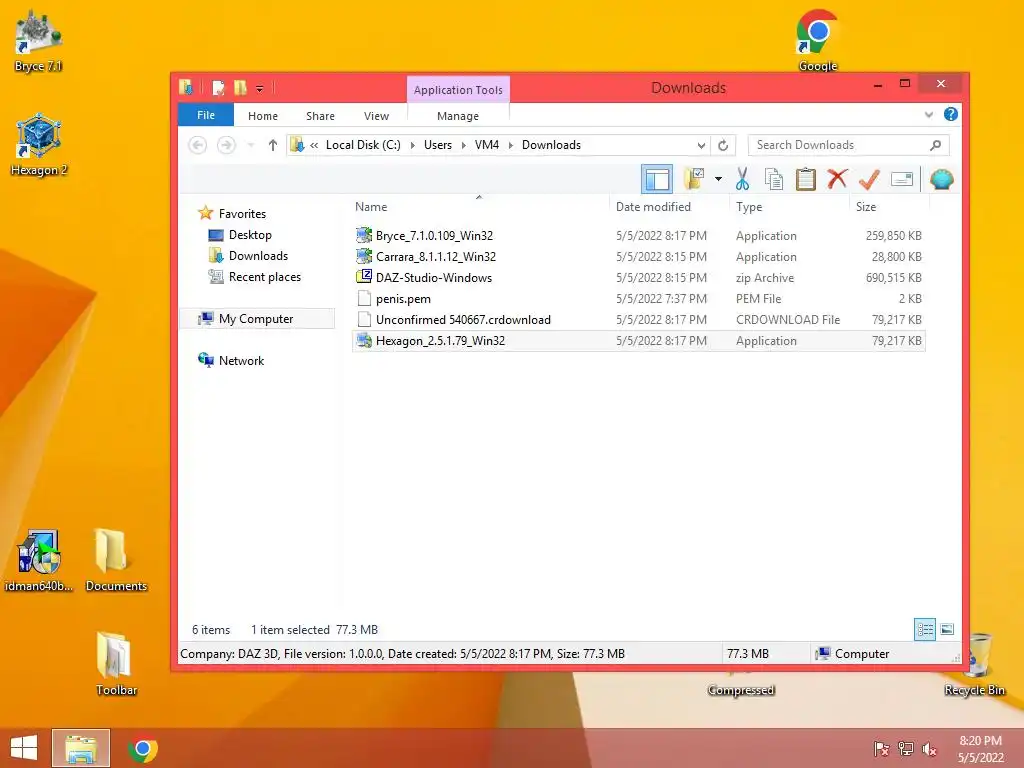
Task: Click the Cut scissors toolbar icon
Action: tap(743, 179)
